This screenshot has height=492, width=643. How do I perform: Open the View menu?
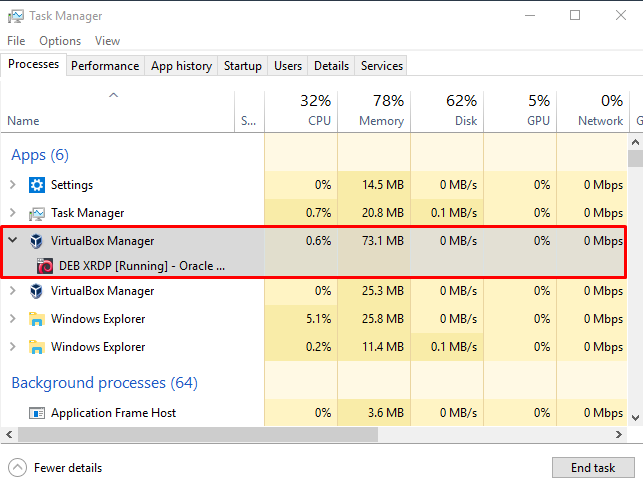[x=107, y=41]
